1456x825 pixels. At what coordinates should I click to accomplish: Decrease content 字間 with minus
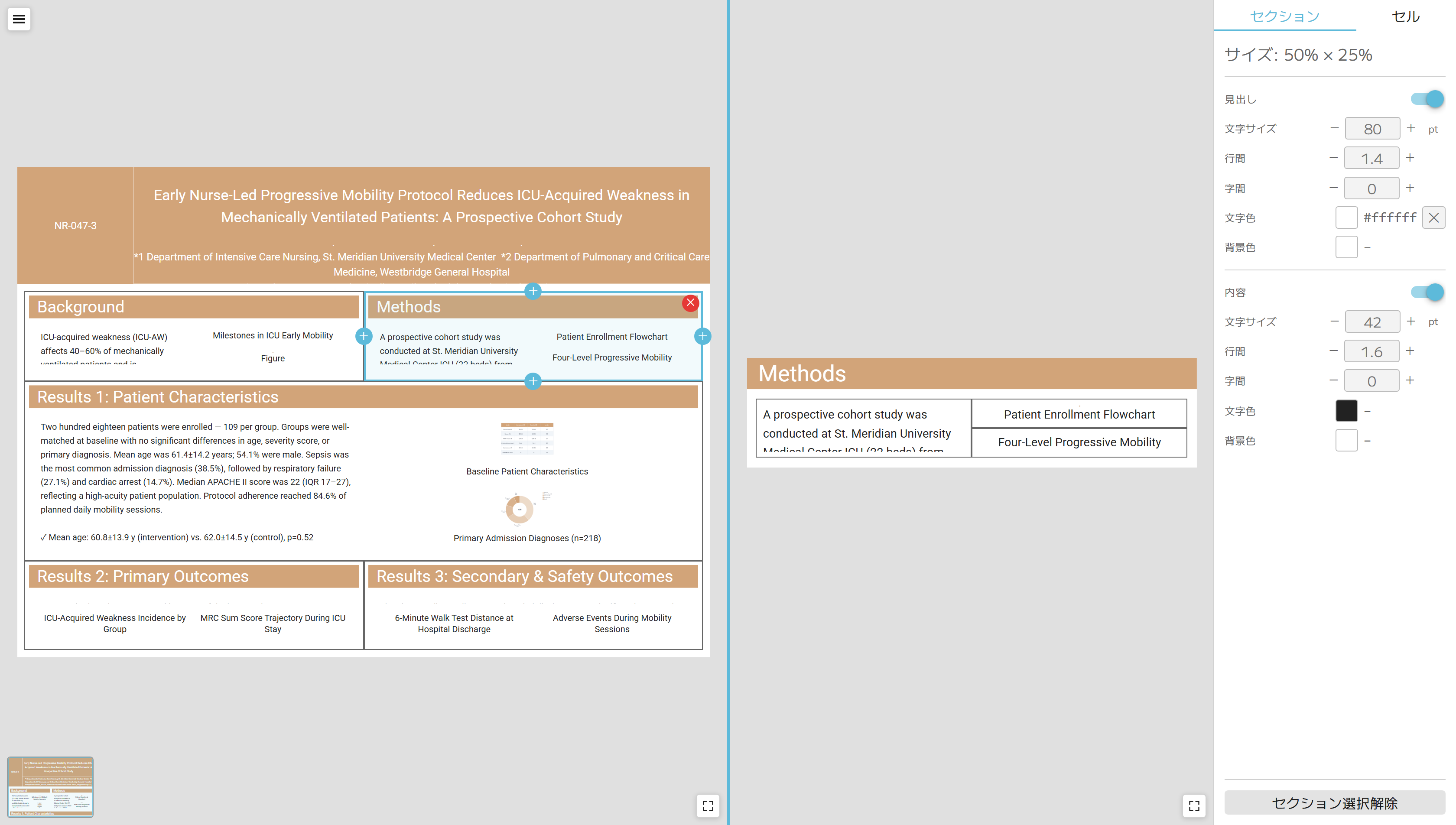coord(1334,381)
